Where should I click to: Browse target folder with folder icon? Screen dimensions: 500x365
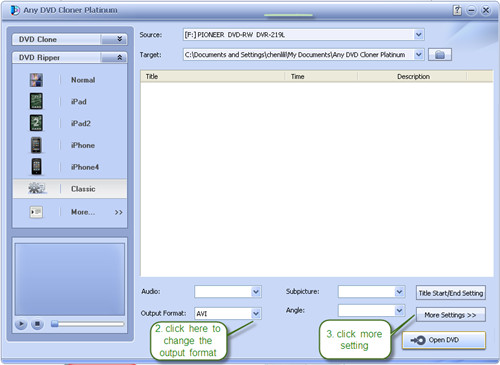(x=440, y=55)
